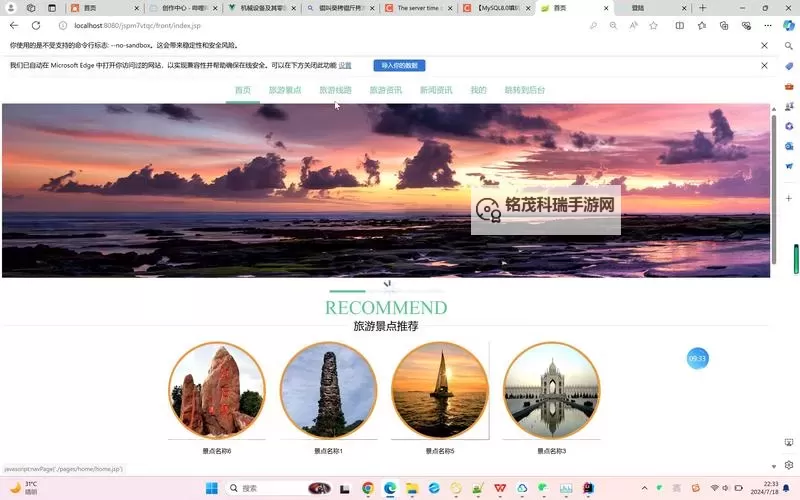This screenshot has height=500, width=800.
Task: Click the blue 09:33 timer bubble
Action: coord(697,358)
